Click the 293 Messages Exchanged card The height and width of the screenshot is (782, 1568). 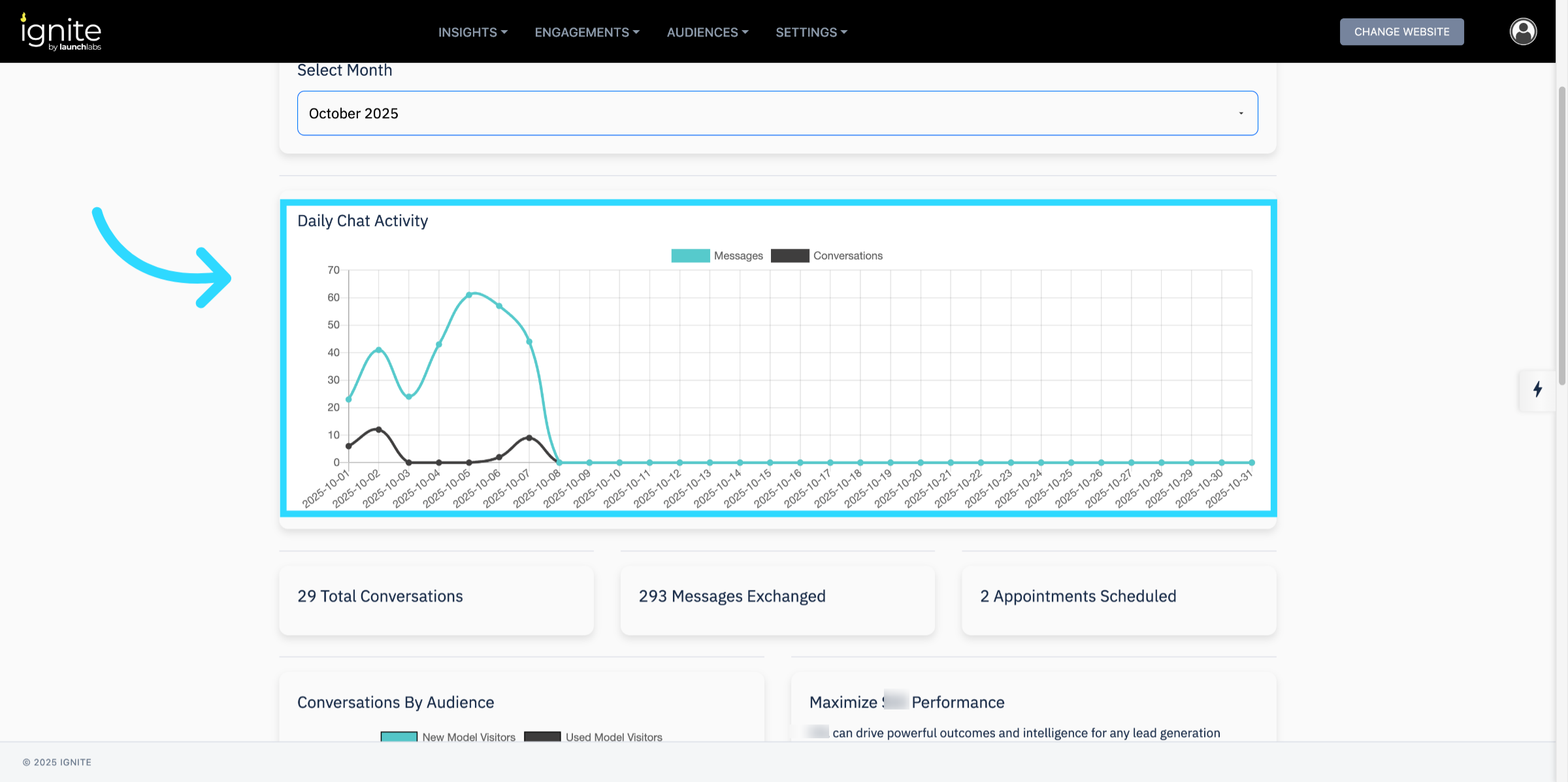[x=777, y=599]
